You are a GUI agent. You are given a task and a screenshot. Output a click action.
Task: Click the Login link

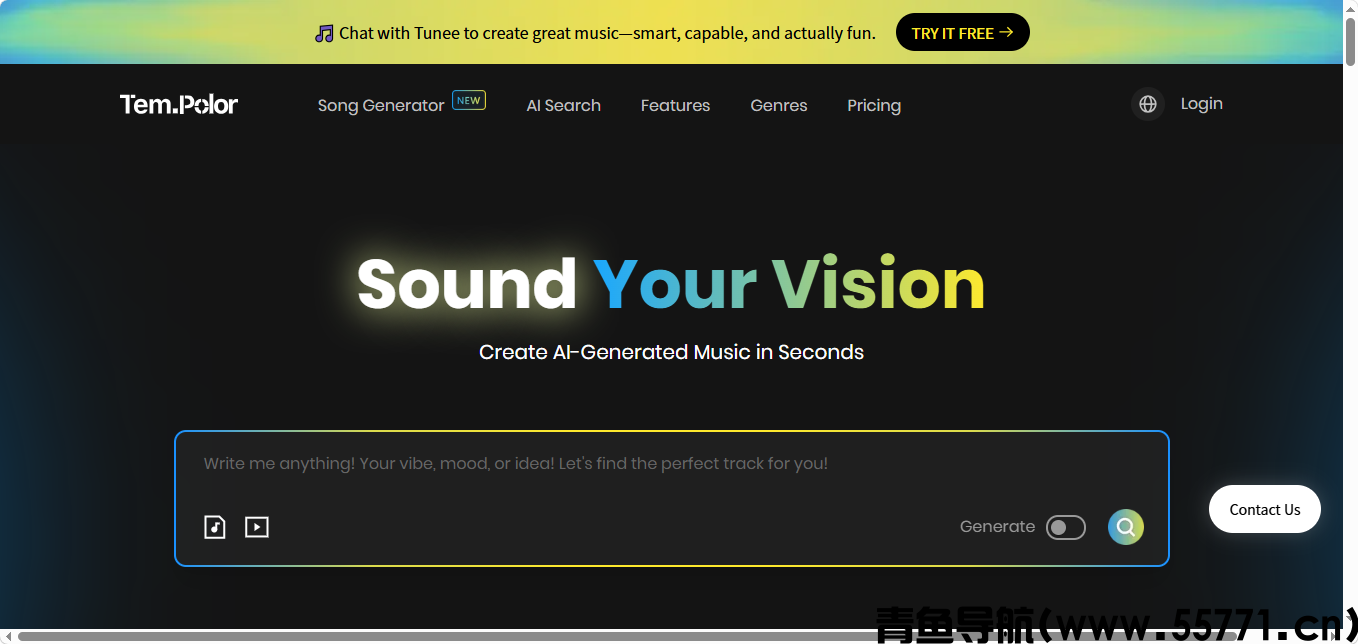click(x=1202, y=103)
